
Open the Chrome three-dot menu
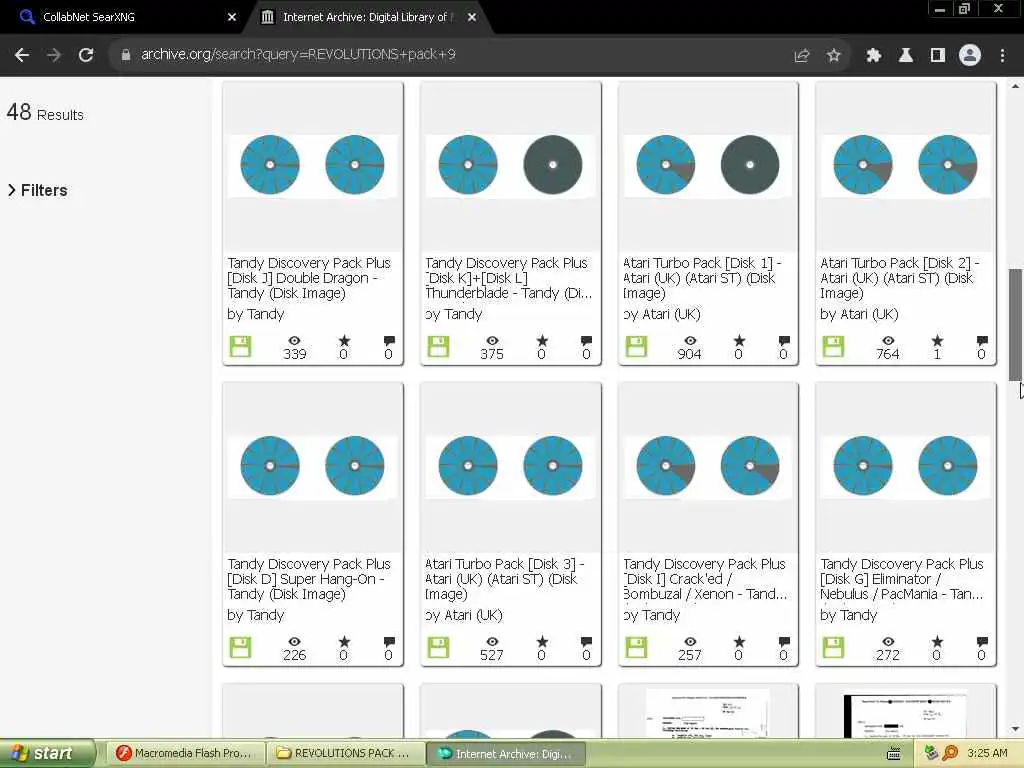click(1002, 56)
